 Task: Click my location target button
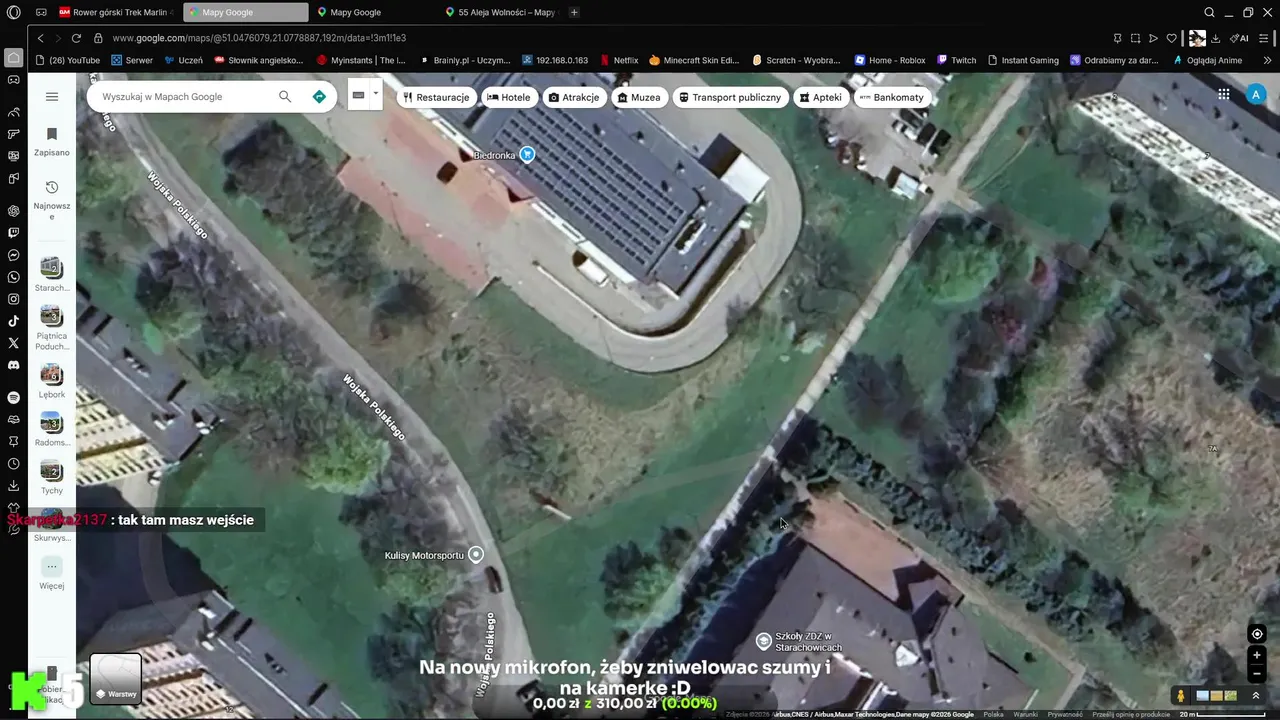pos(1257,634)
